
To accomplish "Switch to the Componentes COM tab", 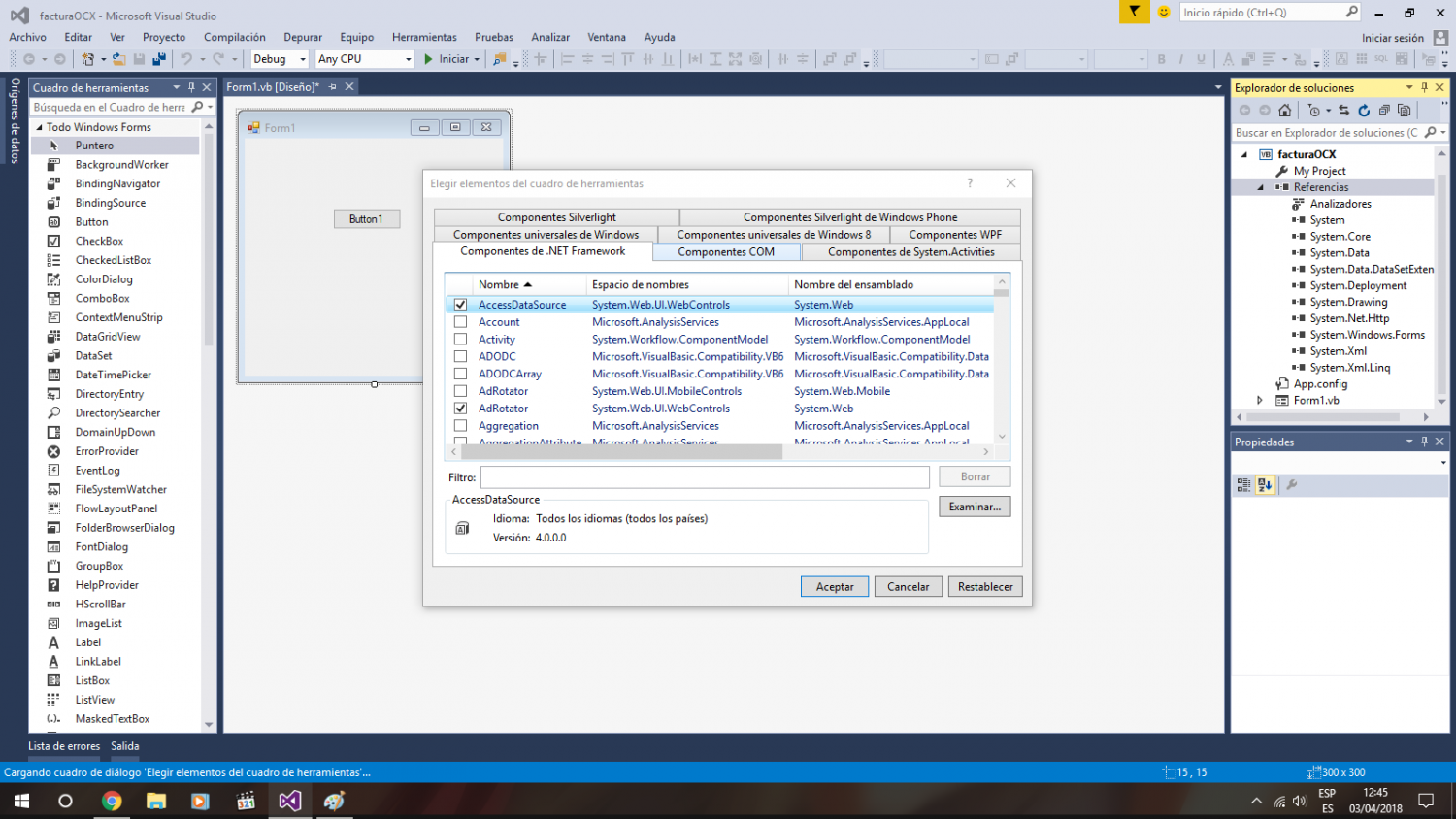I will tap(726, 251).
